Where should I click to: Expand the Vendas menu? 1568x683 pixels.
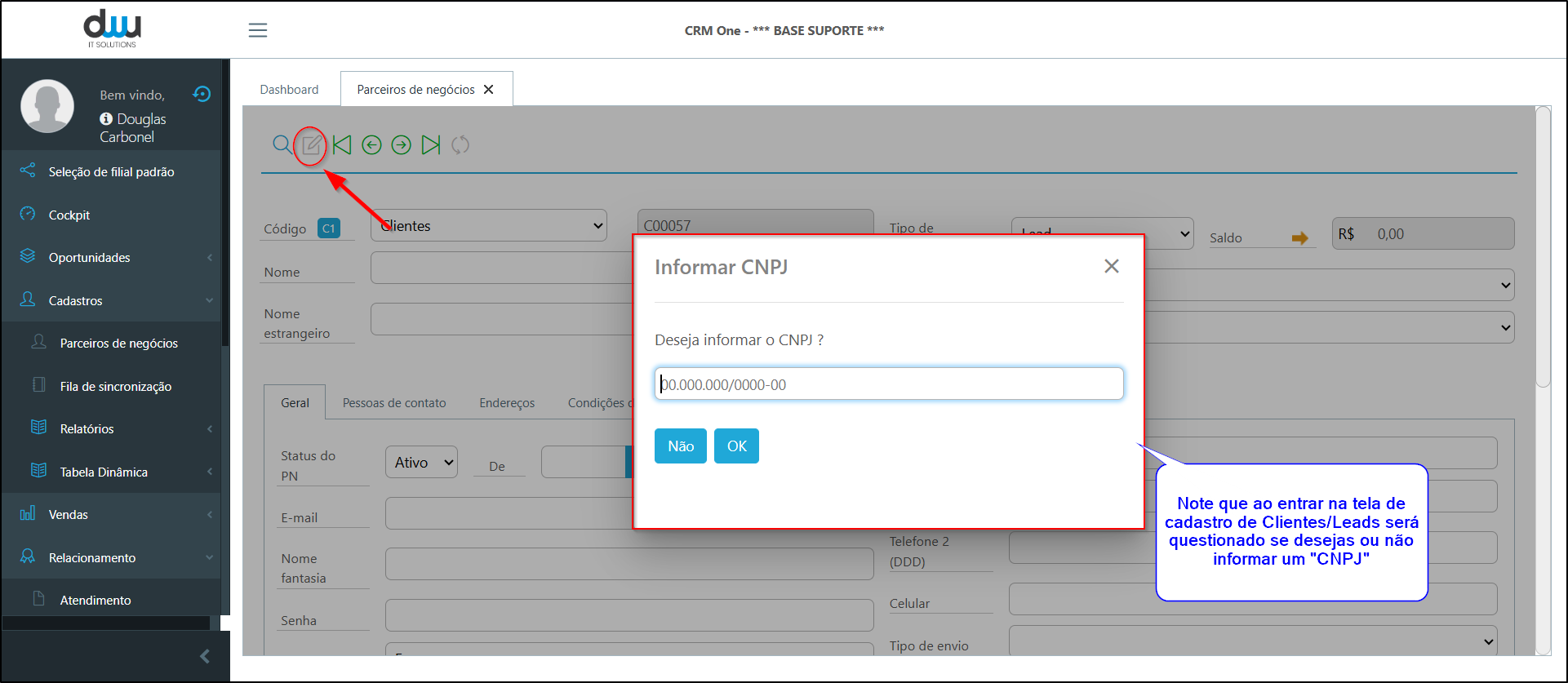pos(112,514)
